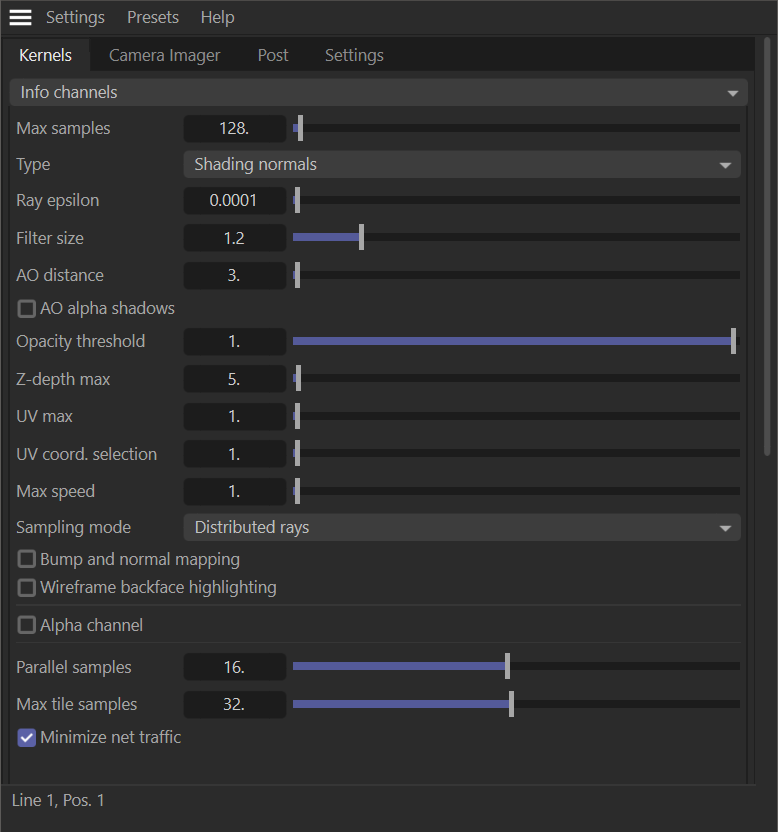
Task: Open Sampling mode dropdown showing Distributed rays
Action: pyautogui.click(x=461, y=527)
